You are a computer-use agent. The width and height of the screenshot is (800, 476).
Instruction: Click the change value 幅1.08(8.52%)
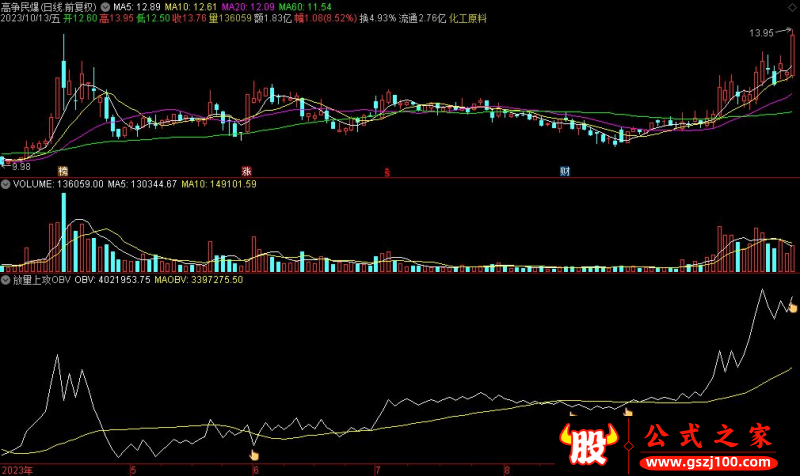[326, 18]
